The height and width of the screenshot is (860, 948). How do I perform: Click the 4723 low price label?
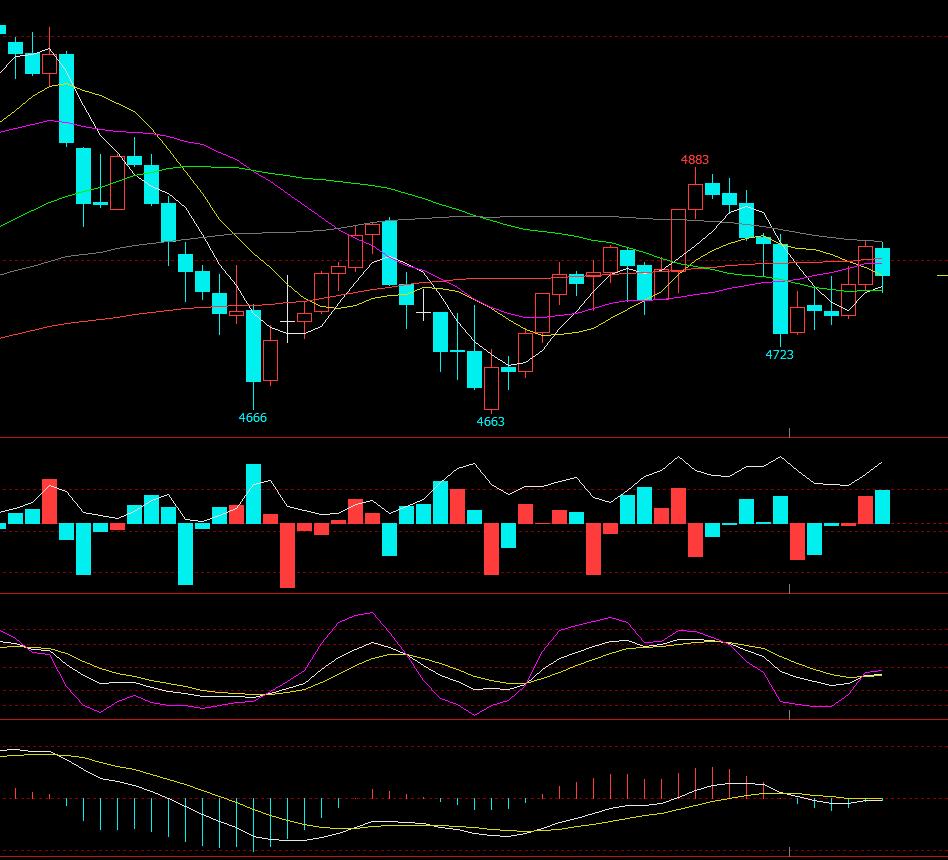tap(779, 354)
